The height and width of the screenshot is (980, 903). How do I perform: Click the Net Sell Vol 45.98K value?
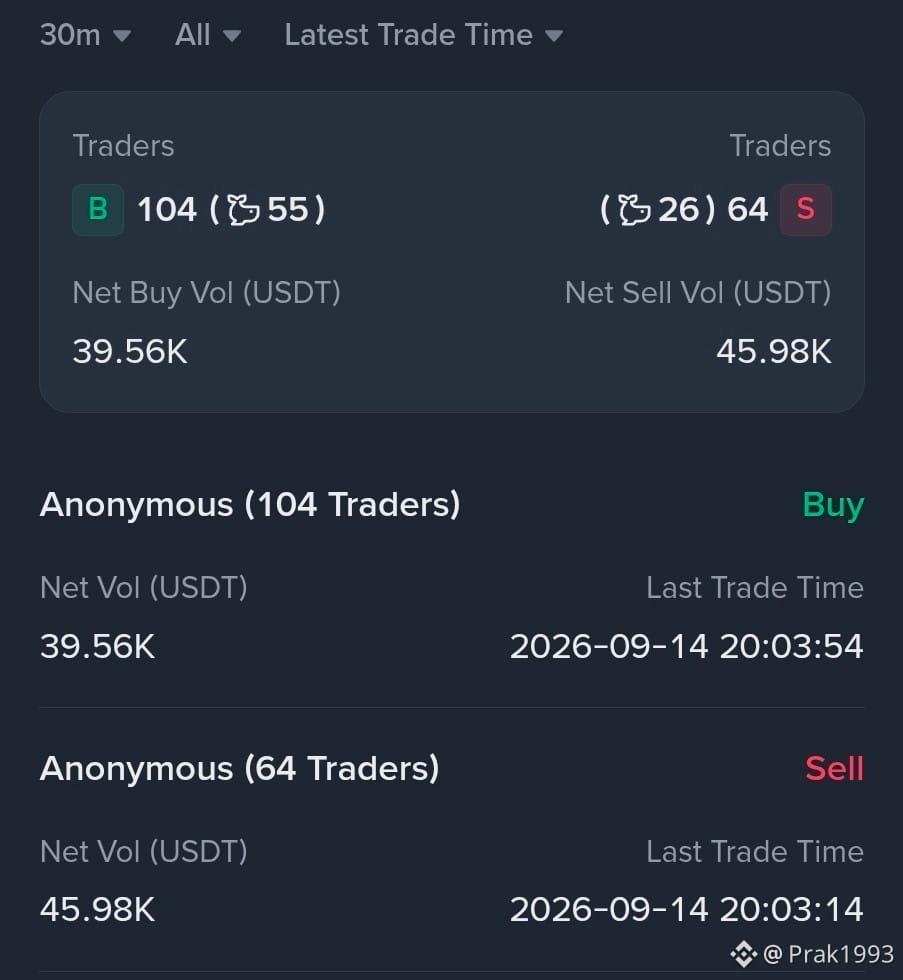tap(774, 351)
